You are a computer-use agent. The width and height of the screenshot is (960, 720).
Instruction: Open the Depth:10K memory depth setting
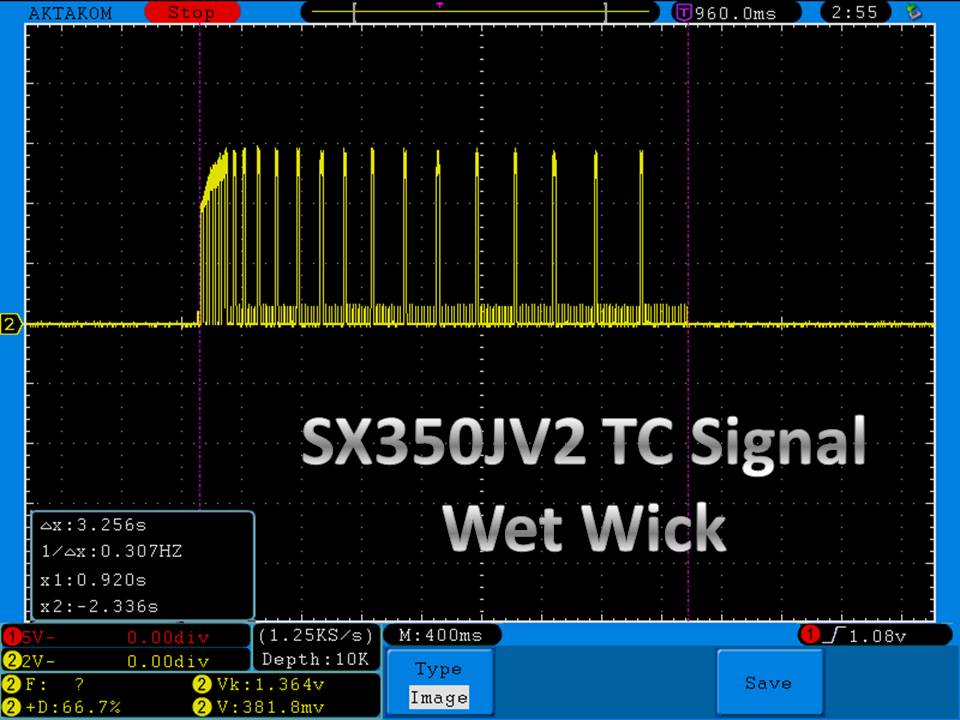(x=315, y=659)
